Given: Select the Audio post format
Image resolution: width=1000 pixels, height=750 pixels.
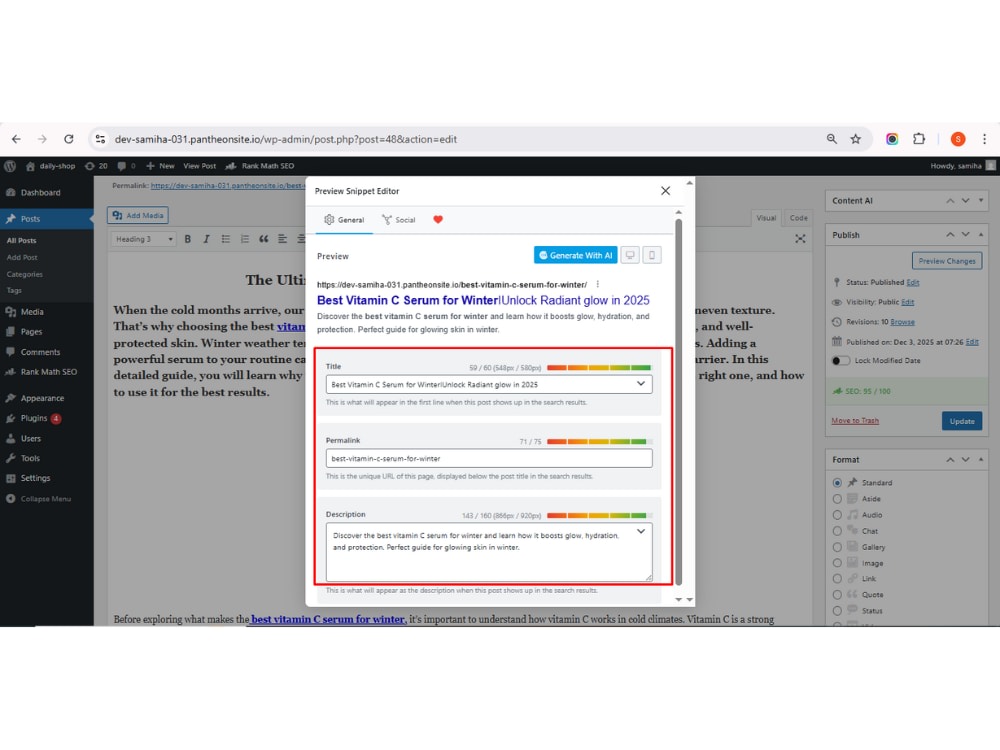Looking at the screenshot, I should click(x=837, y=515).
